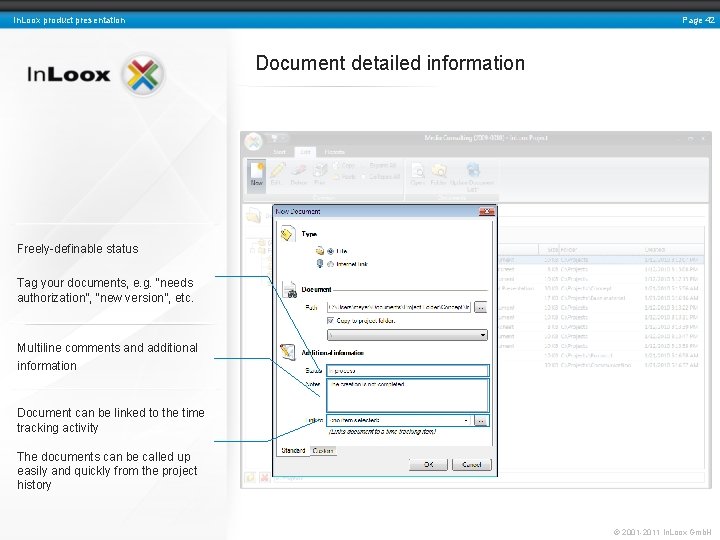This screenshot has height=540, width=720.
Task: Toggle Copy to project folder checkbox
Action: tap(331, 321)
